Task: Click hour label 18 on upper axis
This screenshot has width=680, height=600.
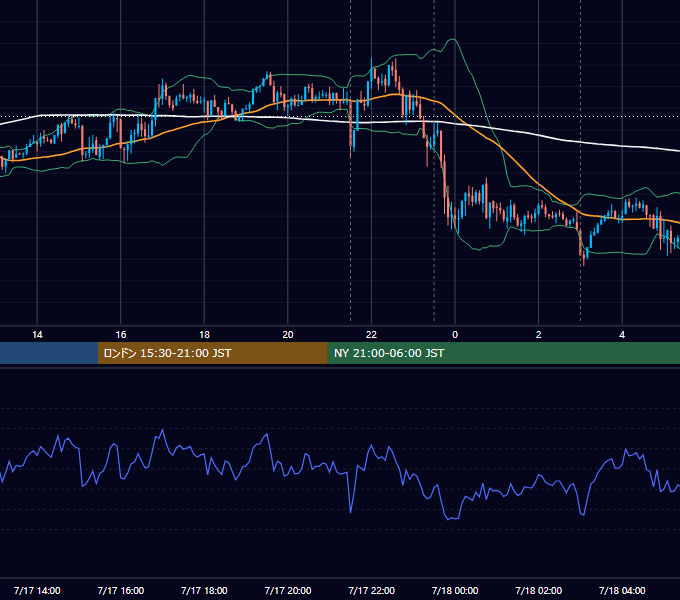Action: [204, 335]
